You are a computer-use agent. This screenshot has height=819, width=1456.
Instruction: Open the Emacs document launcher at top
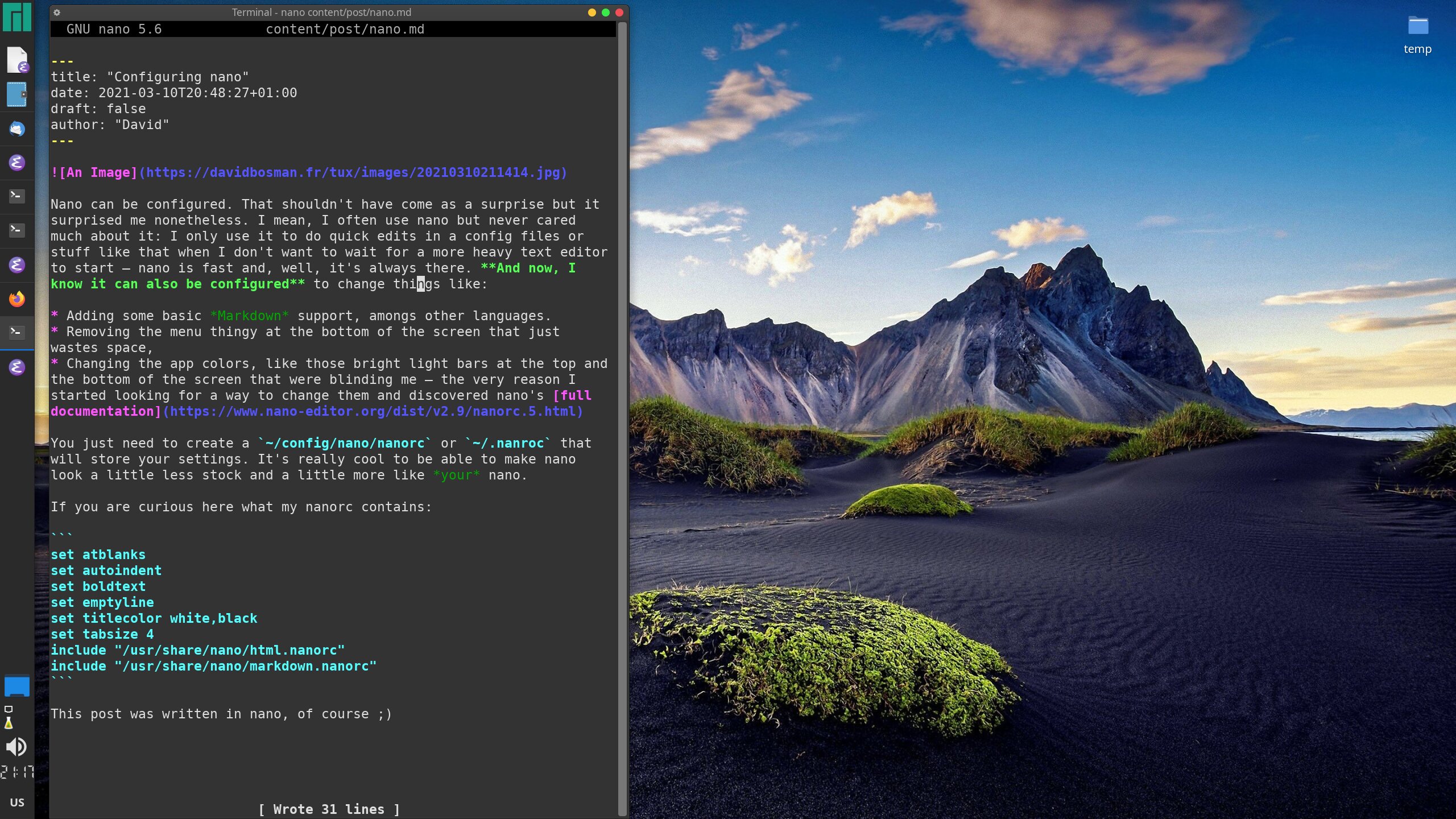(x=16, y=60)
